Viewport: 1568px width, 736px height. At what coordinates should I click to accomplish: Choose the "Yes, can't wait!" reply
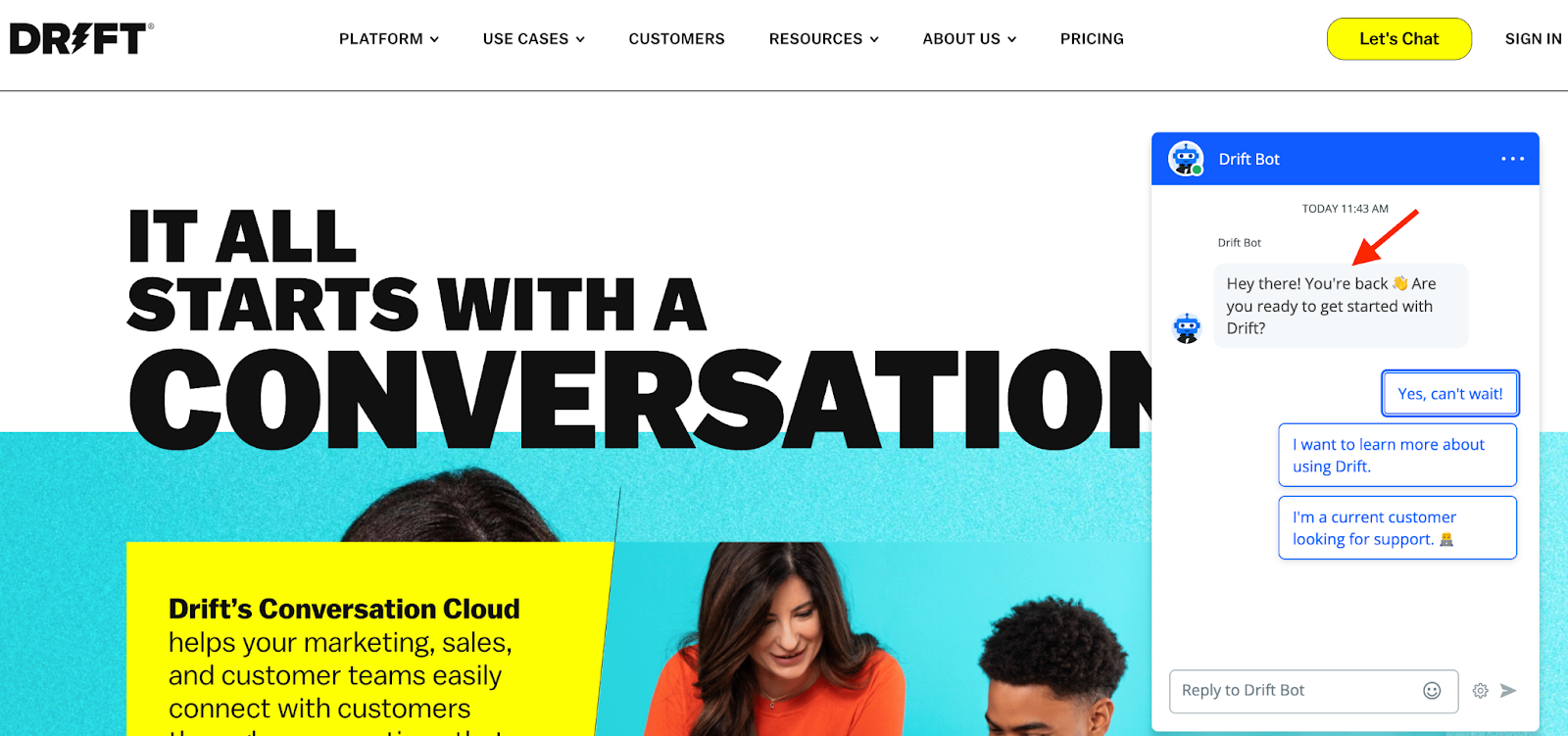point(1450,394)
